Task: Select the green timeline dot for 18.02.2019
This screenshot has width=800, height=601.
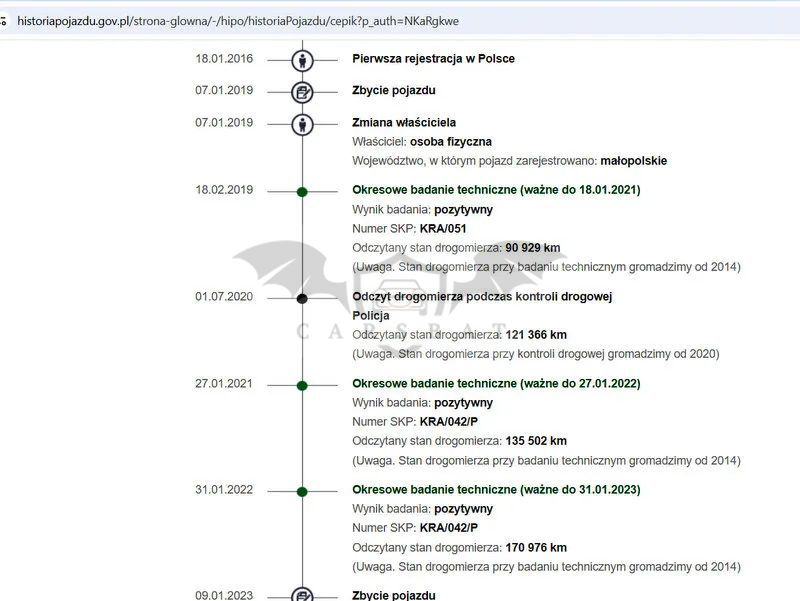Action: tap(302, 191)
